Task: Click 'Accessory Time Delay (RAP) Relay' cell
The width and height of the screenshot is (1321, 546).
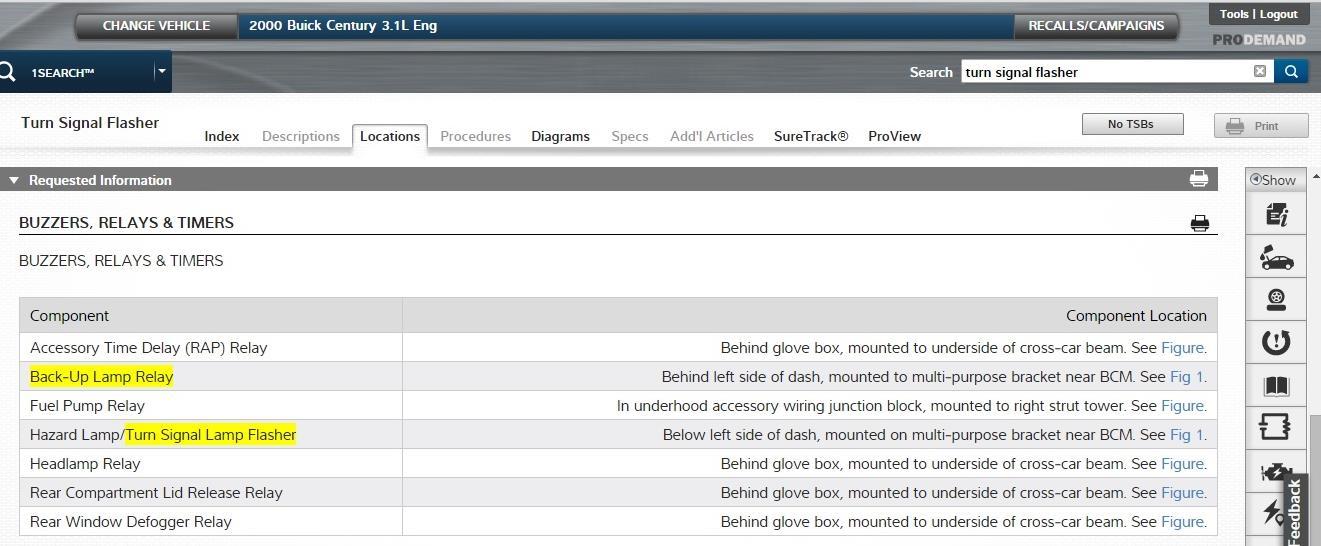Action: coord(211,348)
